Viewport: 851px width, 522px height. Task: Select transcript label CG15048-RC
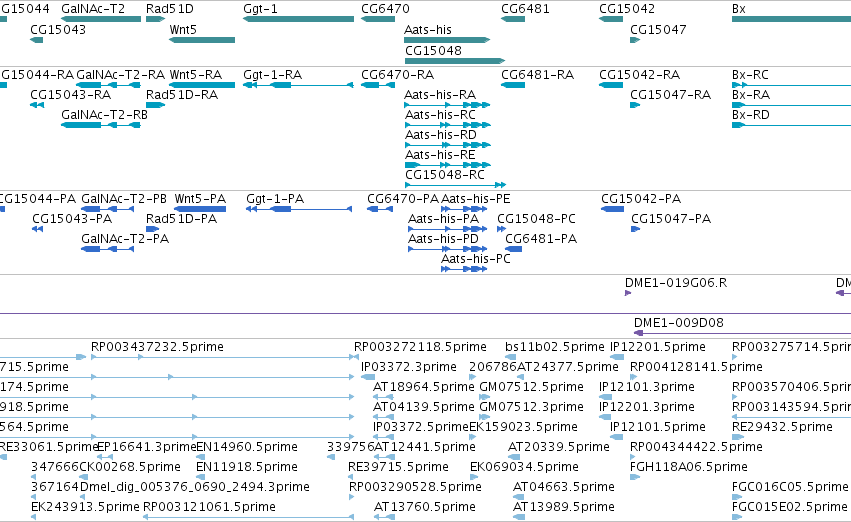coord(445,175)
